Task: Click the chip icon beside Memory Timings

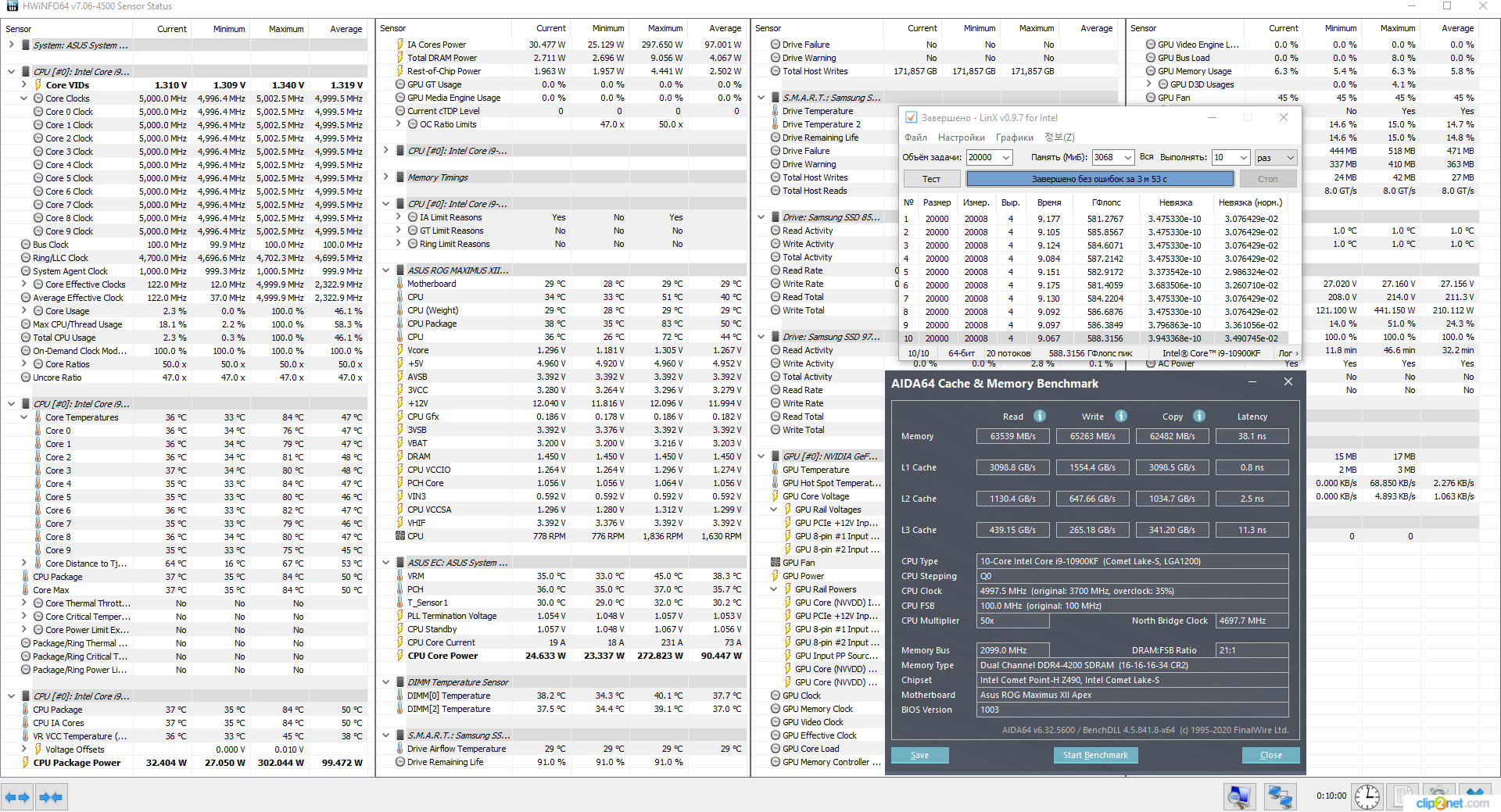Action: click(400, 177)
